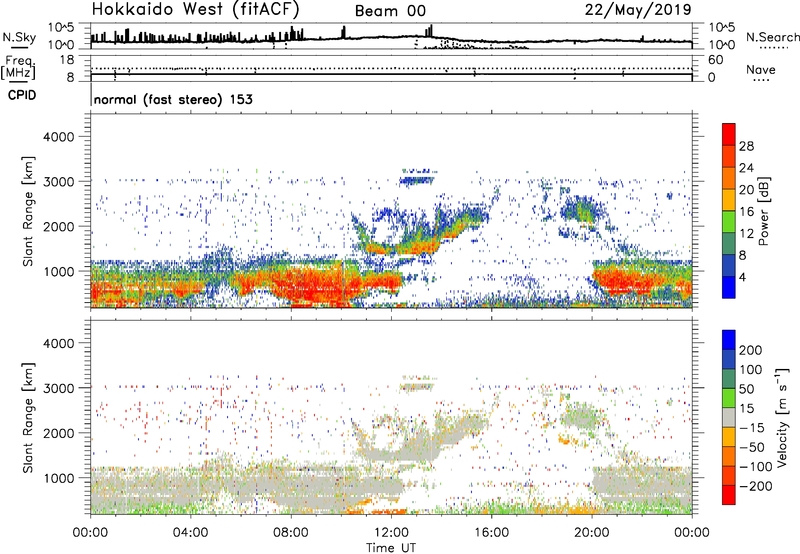Click the "Nave" legend label
Image resolution: width=800 pixels, height=554 pixels.
[761, 69]
